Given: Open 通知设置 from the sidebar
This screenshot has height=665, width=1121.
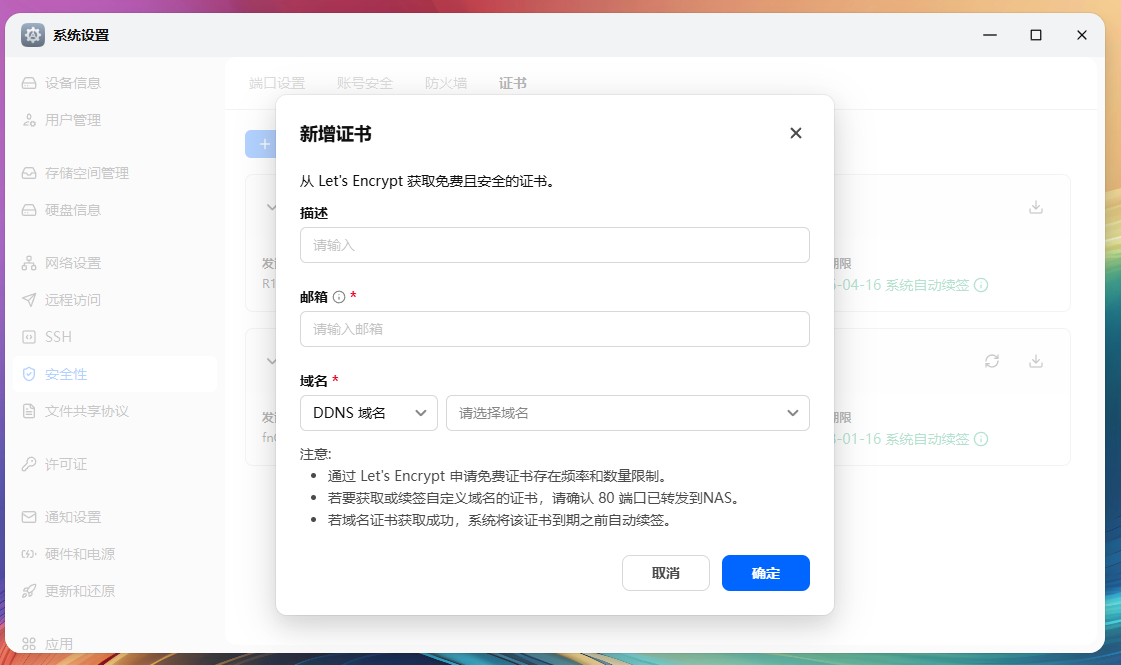Looking at the screenshot, I should 74,516.
